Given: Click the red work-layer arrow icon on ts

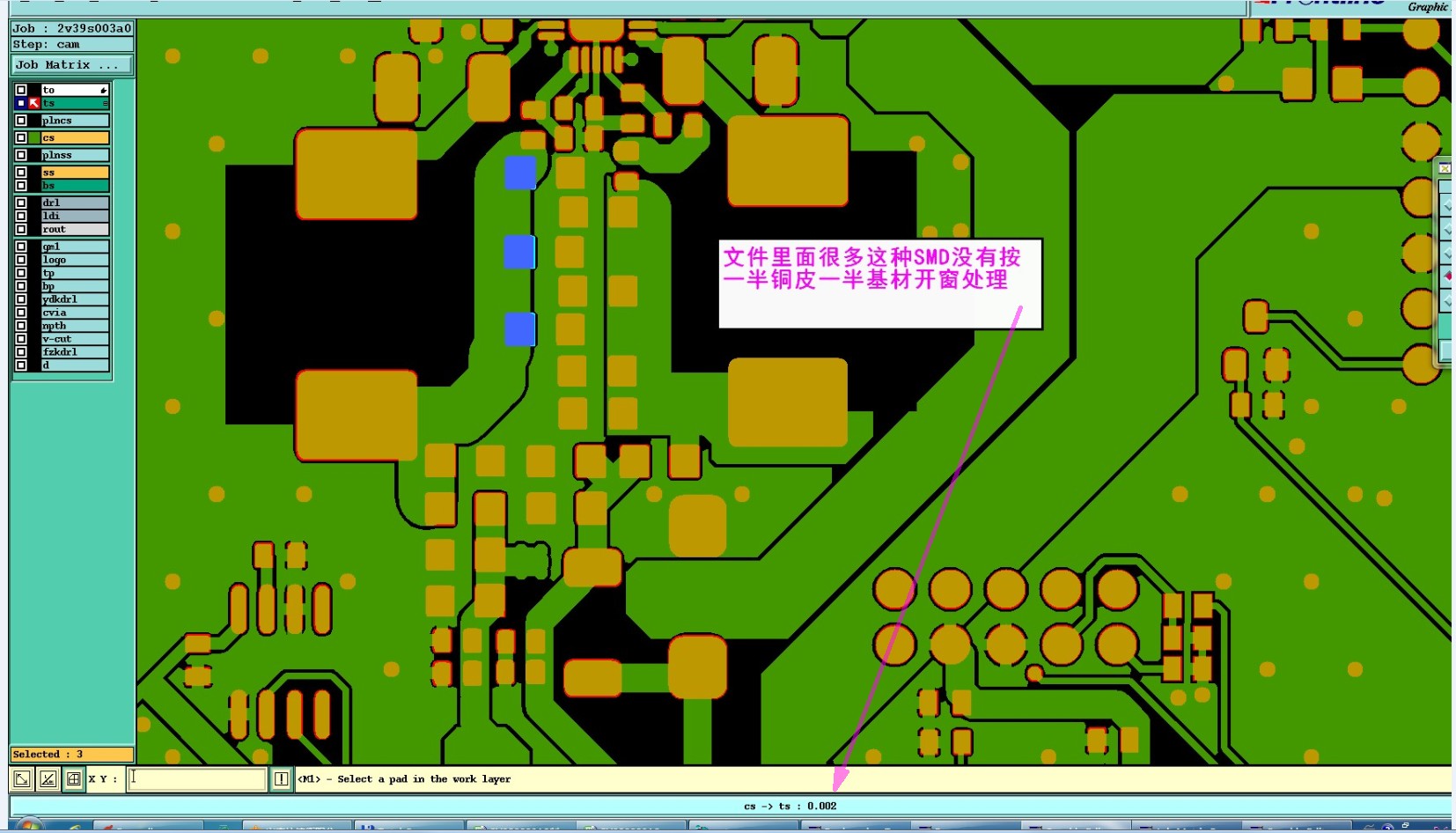Looking at the screenshot, I should (34, 103).
